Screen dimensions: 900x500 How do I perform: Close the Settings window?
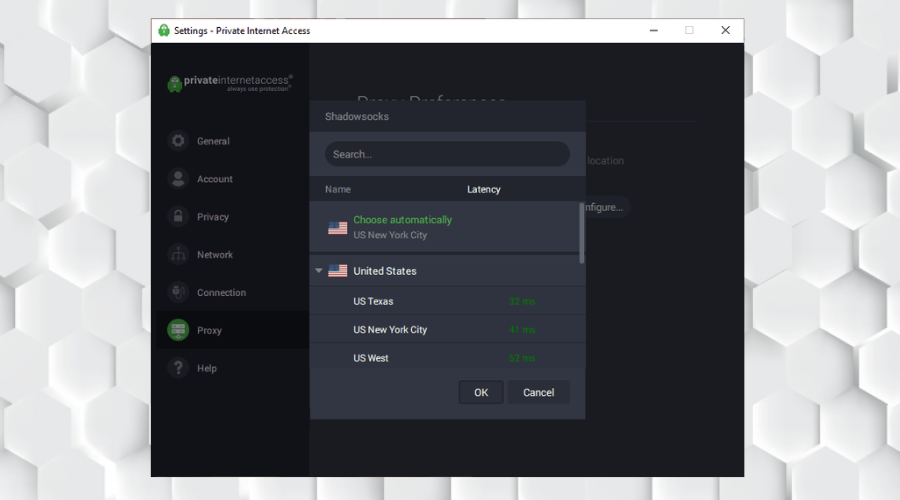tap(726, 30)
